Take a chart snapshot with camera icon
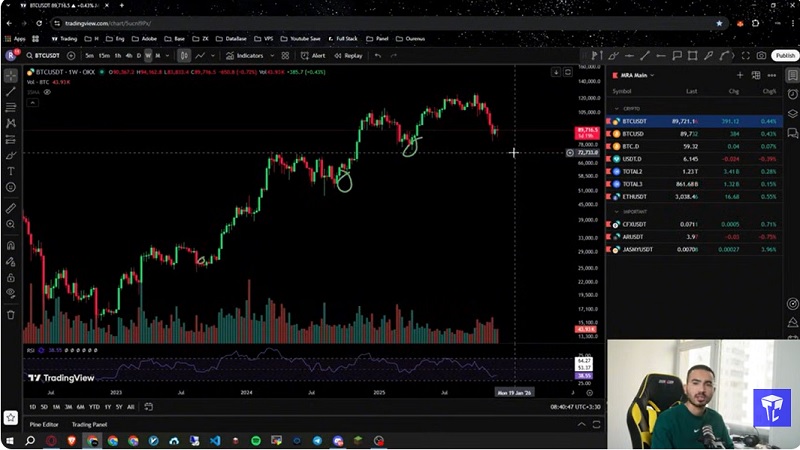Image resolution: width=800 pixels, height=450 pixels. point(762,56)
